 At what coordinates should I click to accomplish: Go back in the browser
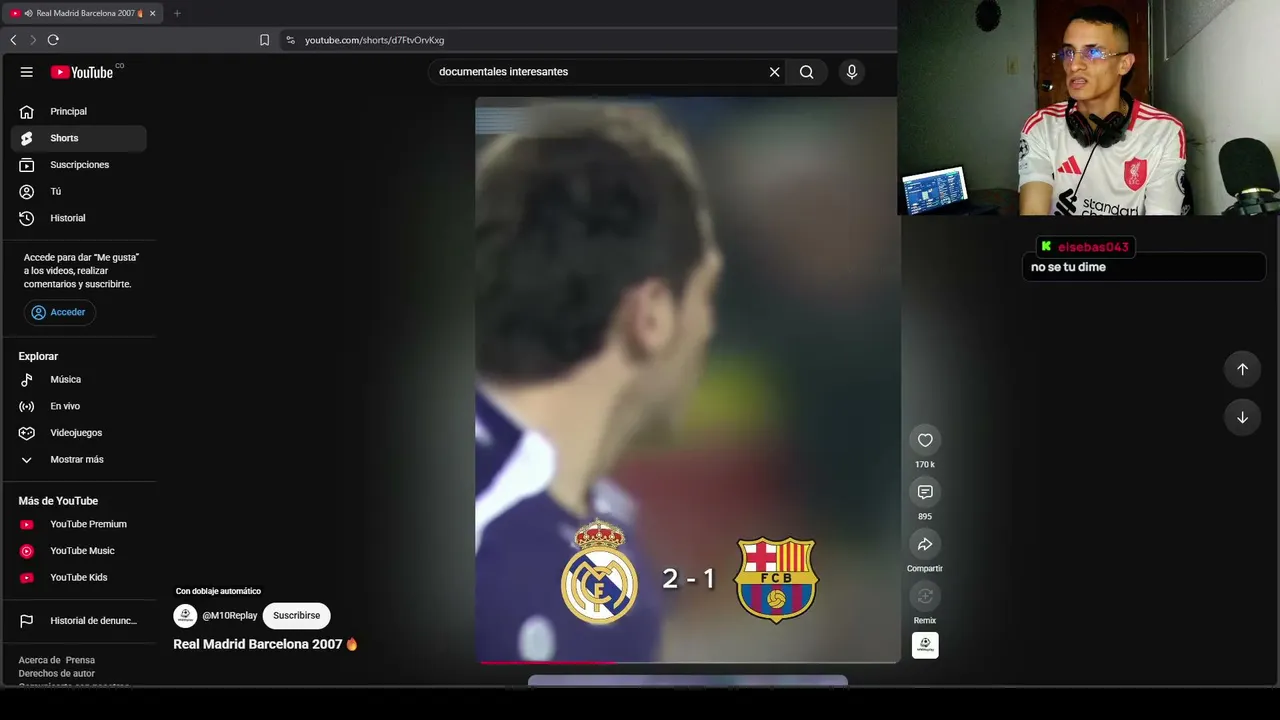pyautogui.click(x=13, y=40)
